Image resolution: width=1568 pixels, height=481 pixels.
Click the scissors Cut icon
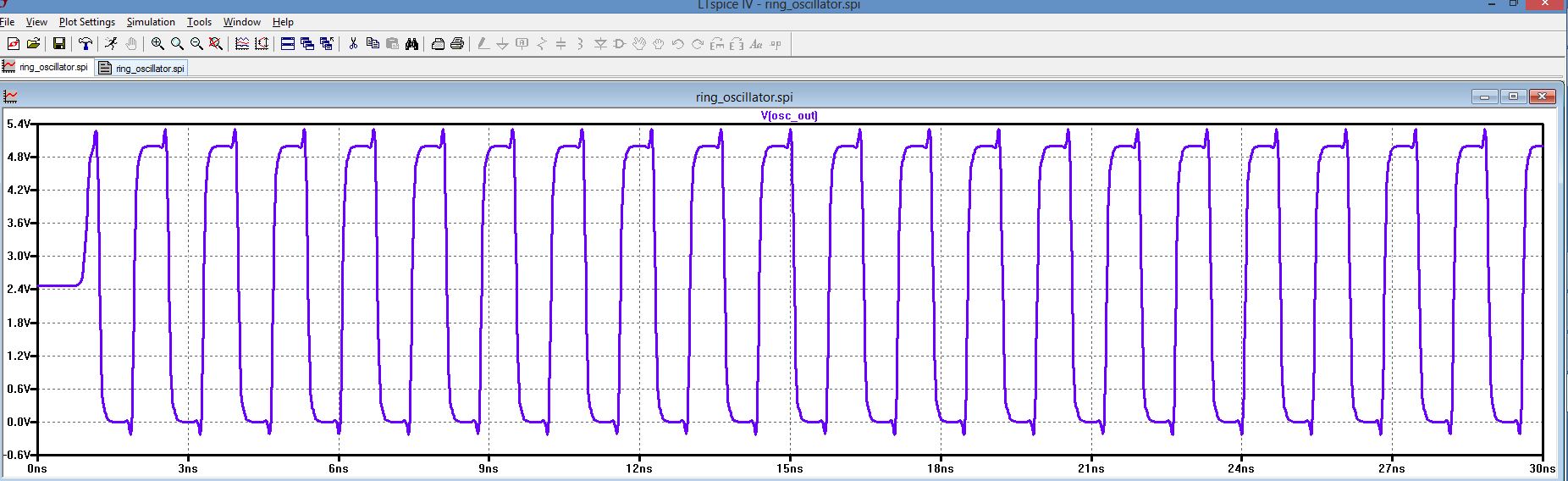353,44
